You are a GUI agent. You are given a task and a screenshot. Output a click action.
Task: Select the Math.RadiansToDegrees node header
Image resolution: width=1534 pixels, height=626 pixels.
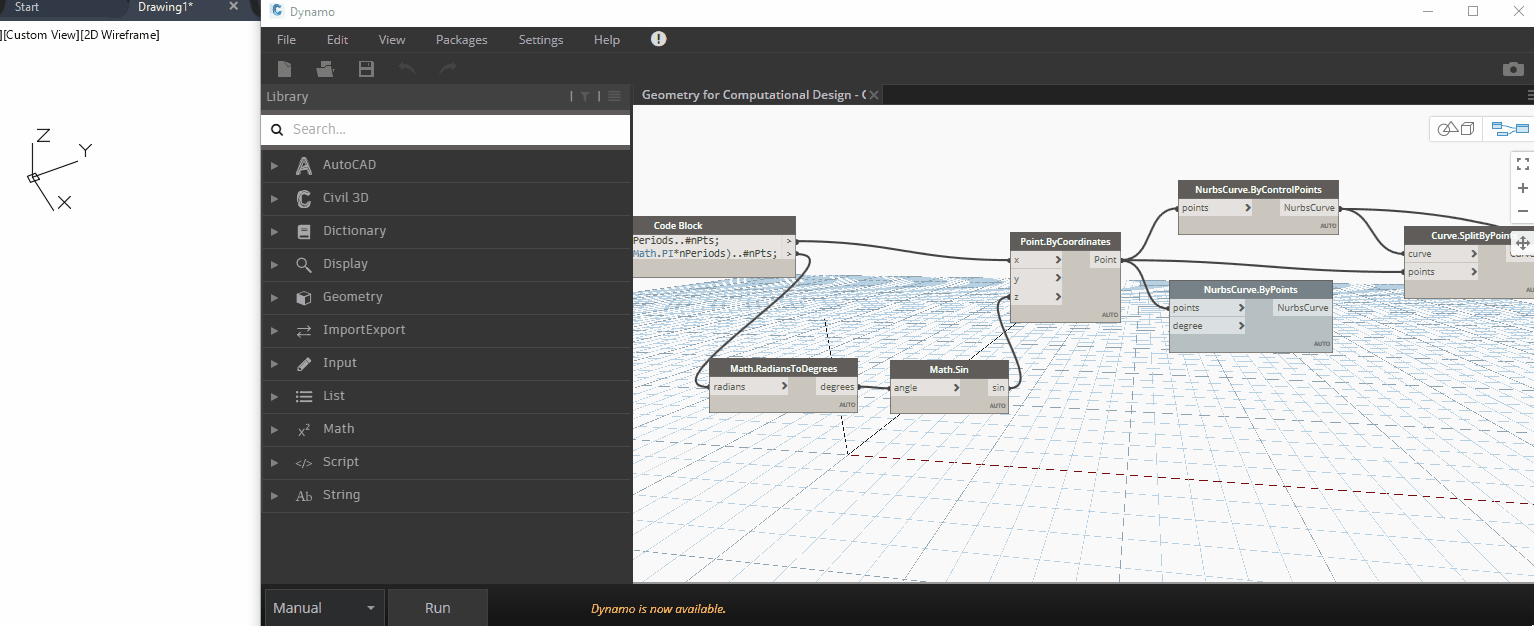pyautogui.click(x=784, y=368)
